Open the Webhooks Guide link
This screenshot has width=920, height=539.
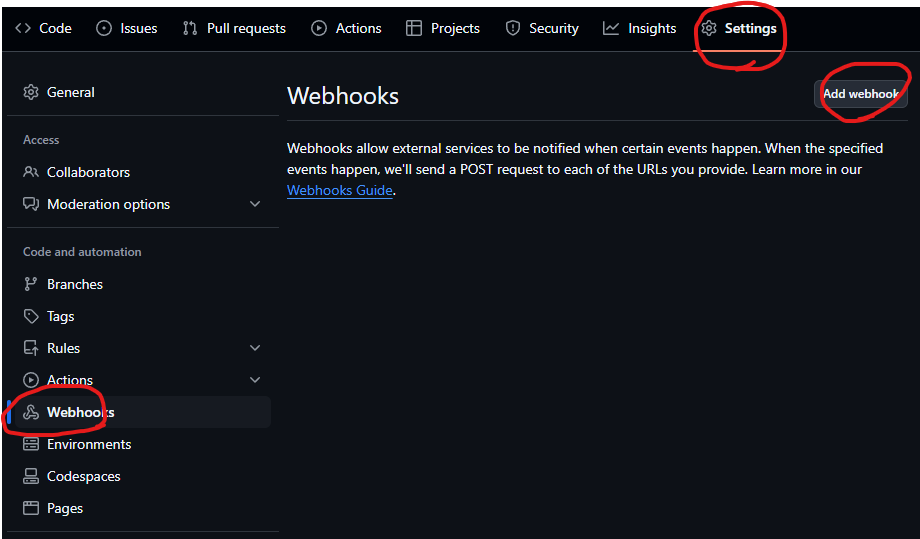tap(340, 190)
